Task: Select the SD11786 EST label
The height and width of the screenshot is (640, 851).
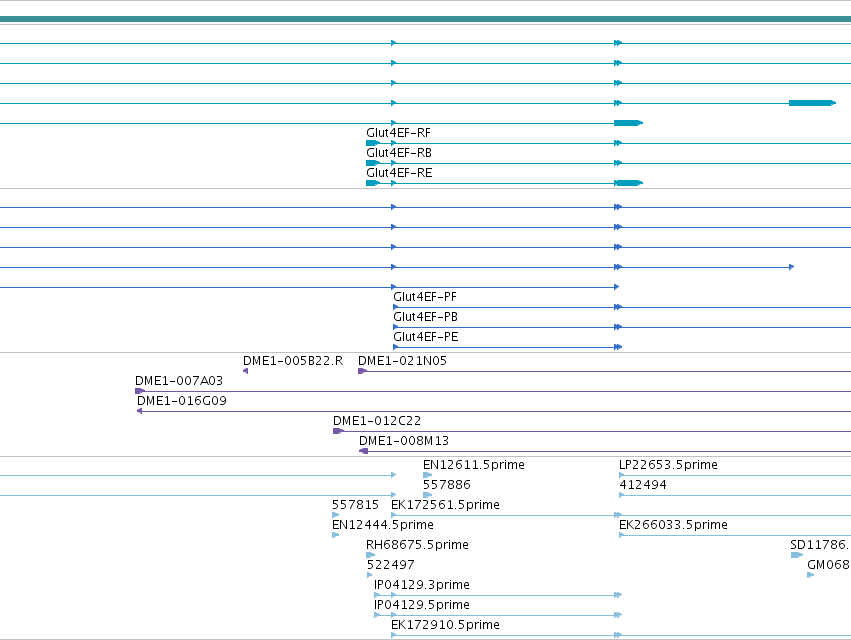Action: [x=820, y=546]
